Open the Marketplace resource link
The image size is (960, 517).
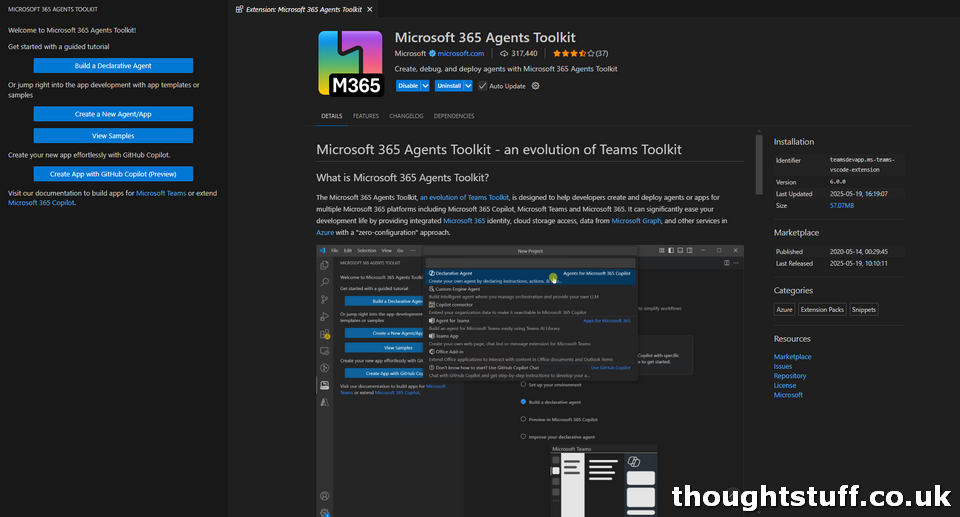[x=792, y=357]
